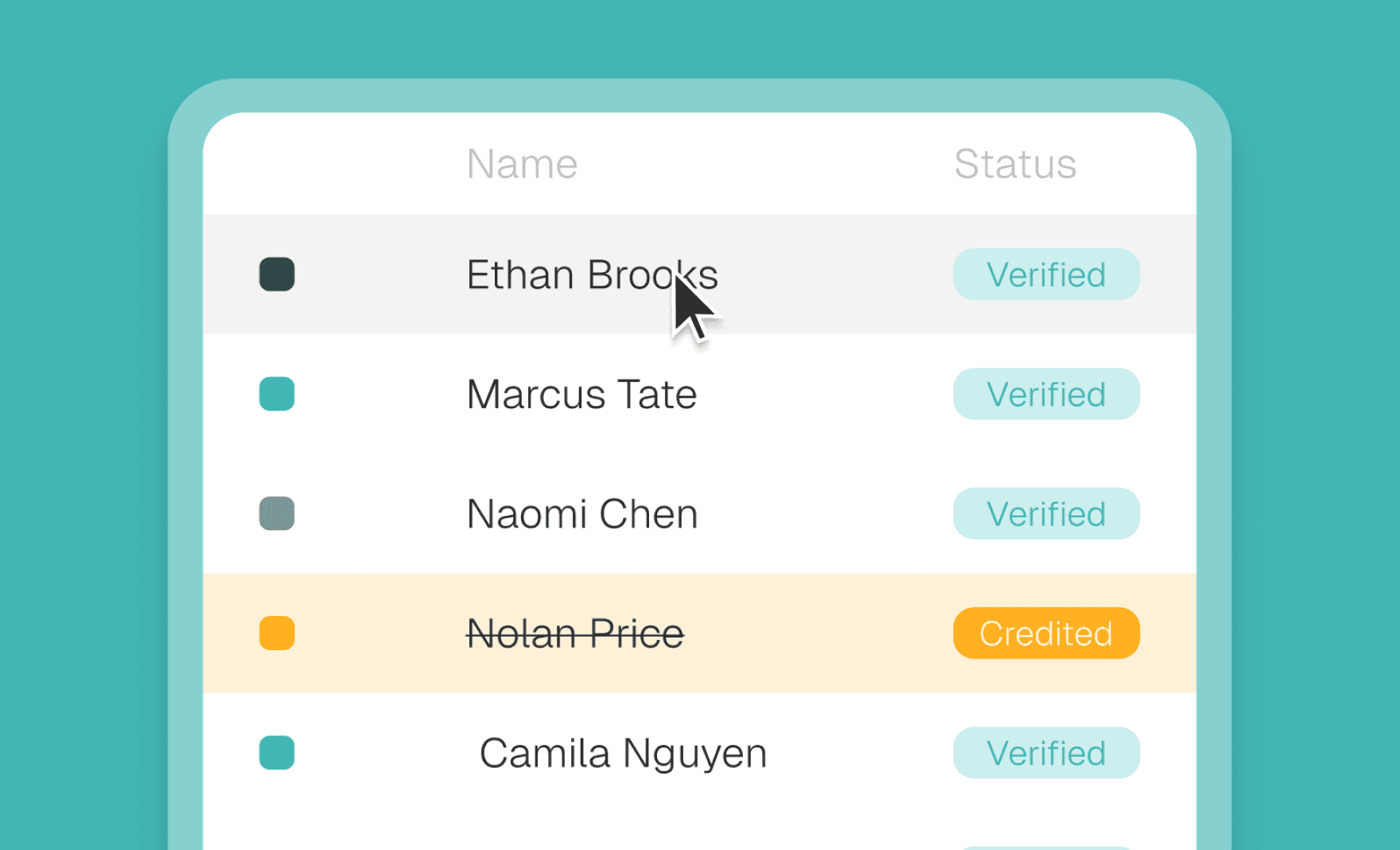Click the Marcus Tate name
Screen dimensions: 1400x850
point(581,394)
